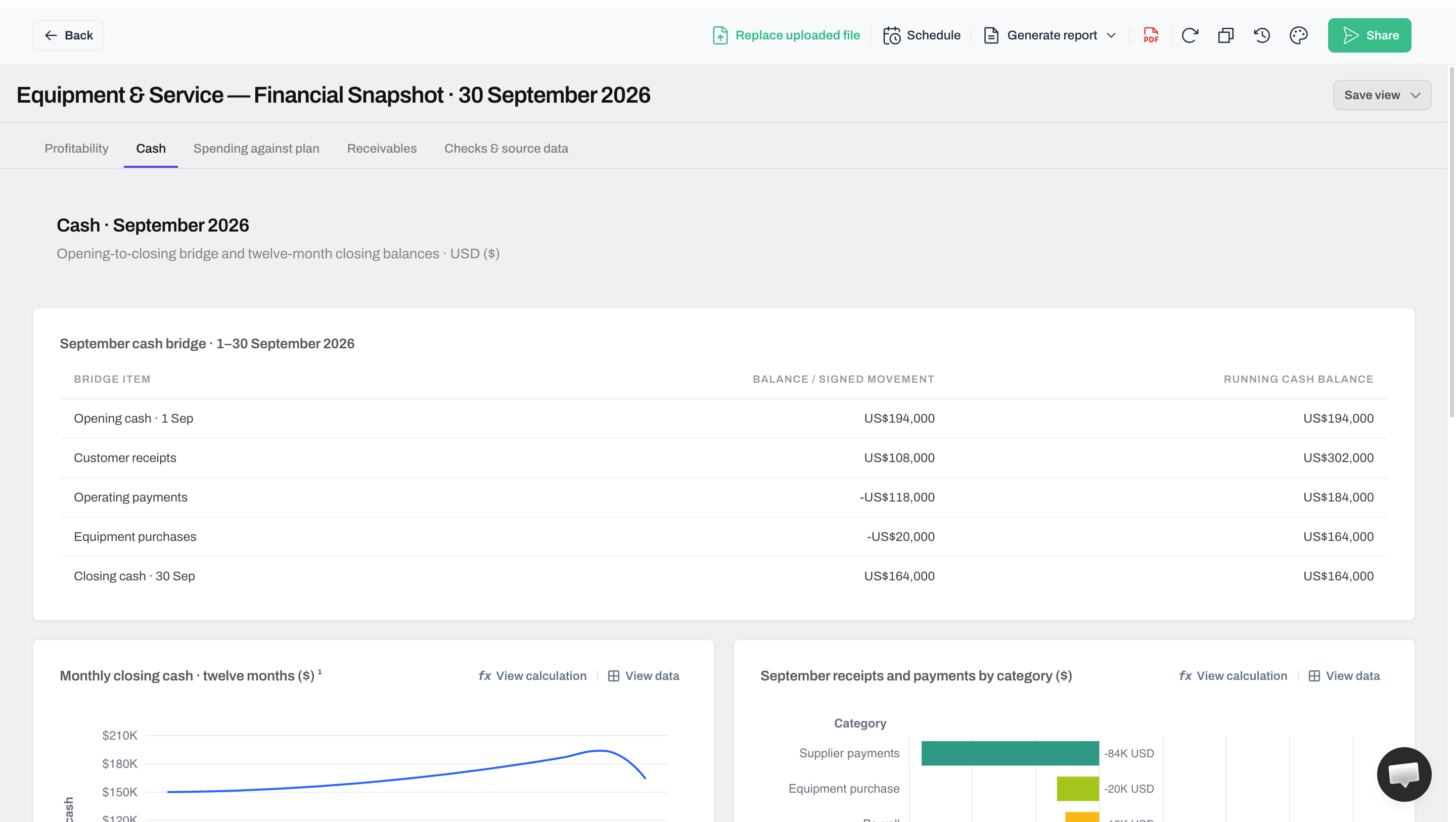
Task: Click the BRIDGE ITEM column header
Action: pos(112,379)
